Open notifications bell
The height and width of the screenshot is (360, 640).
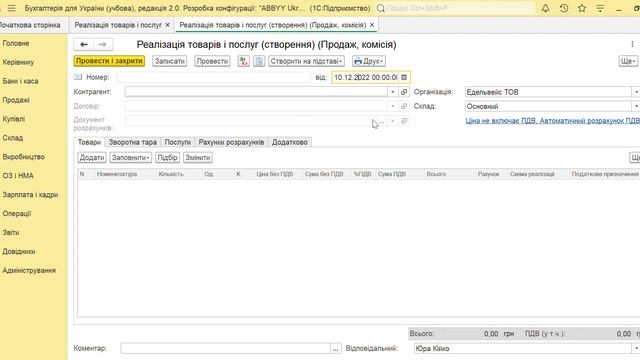(545, 8)
